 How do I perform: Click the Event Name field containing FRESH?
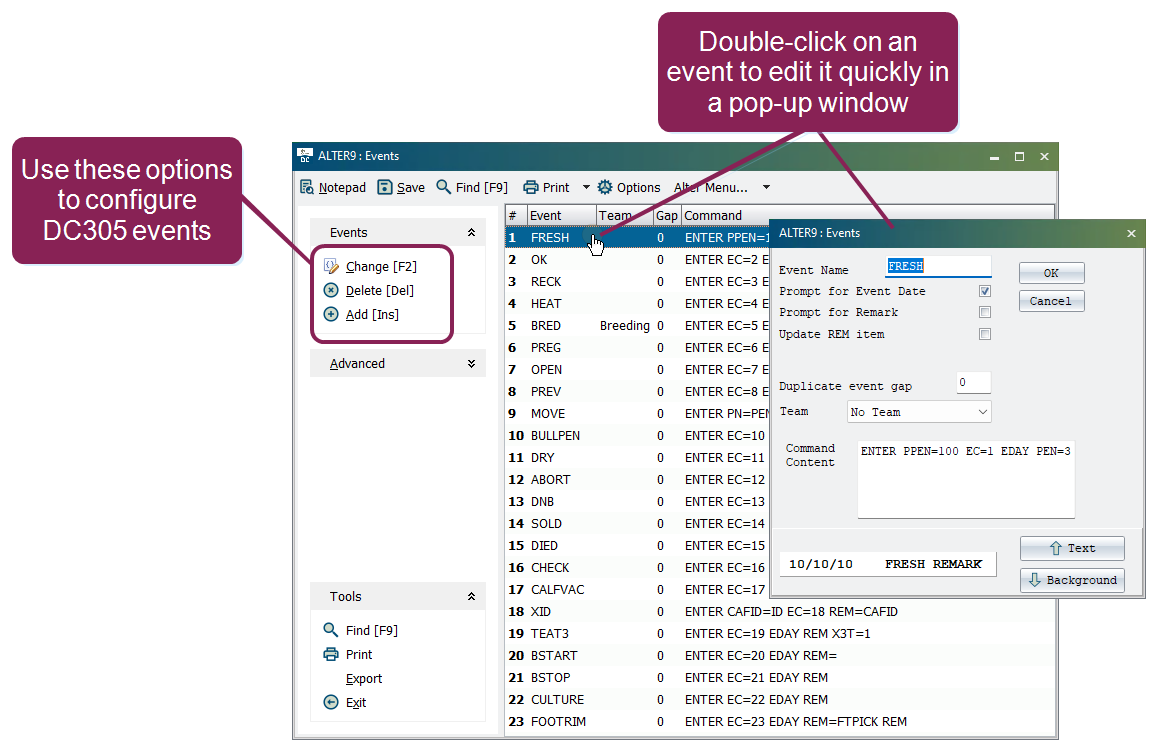pos(939,267)
